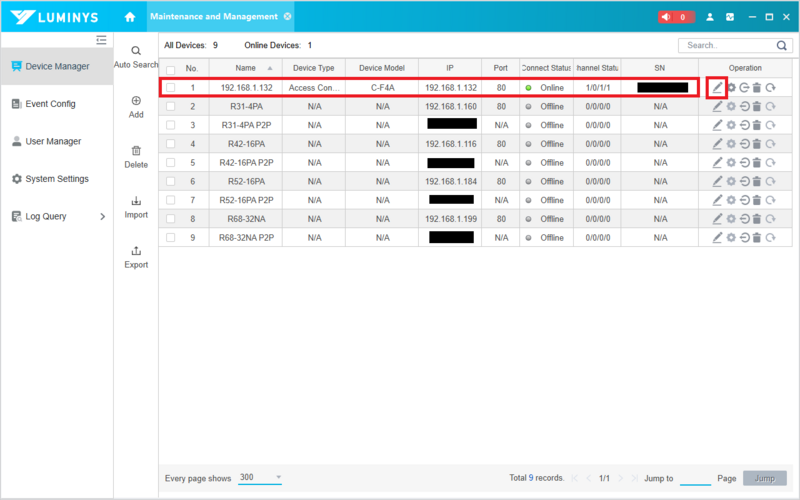The height and width of the screenshot is (500, 800).
Task: Tick the R42-16PA checkbox
Action: pos(170,144)
